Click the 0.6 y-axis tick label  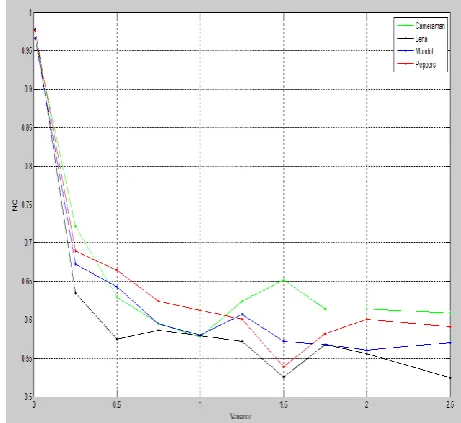pyautogui.click(x=28, y=320)
